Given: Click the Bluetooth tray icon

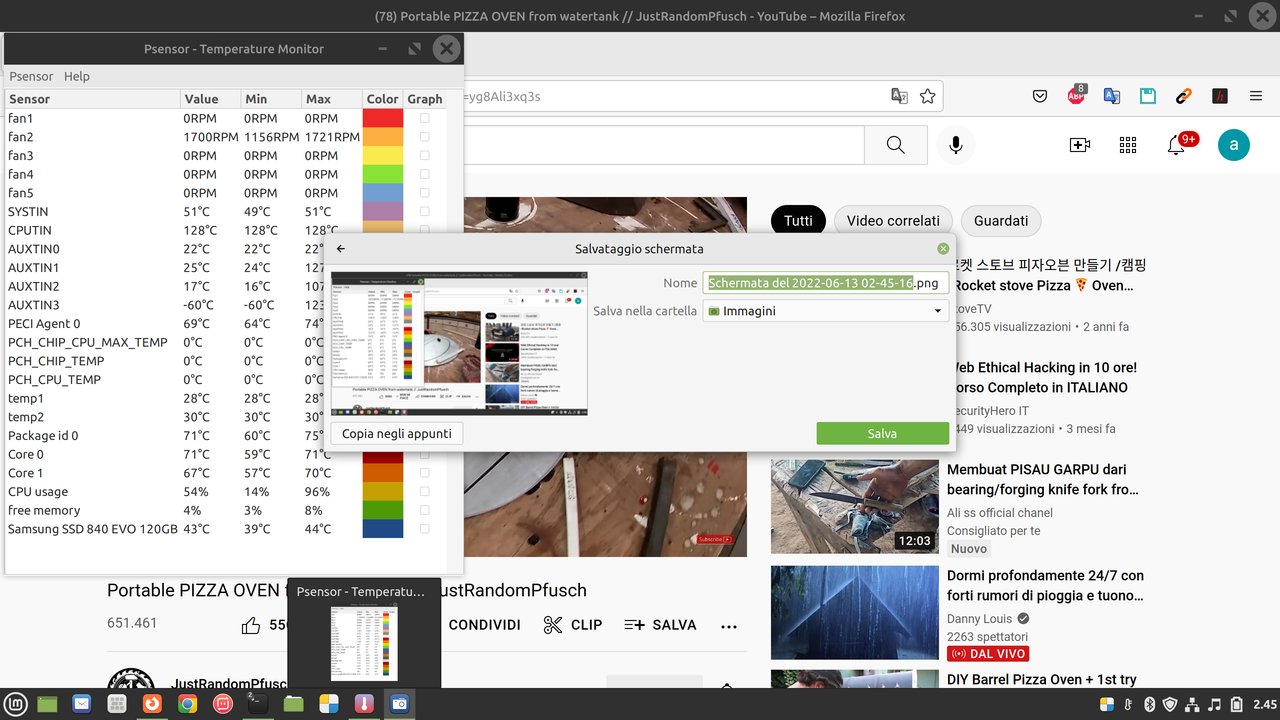Looking at the screenshot, I should click(x=1150, y=704).
